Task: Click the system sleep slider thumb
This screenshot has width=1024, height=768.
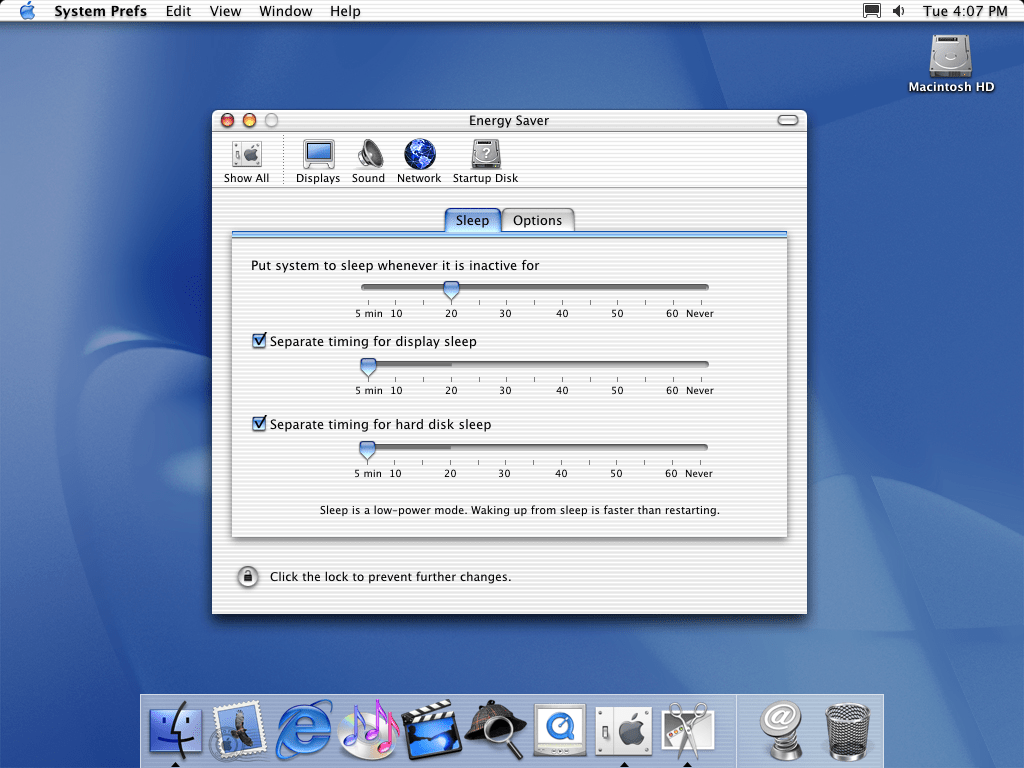Action: point(451,290)
